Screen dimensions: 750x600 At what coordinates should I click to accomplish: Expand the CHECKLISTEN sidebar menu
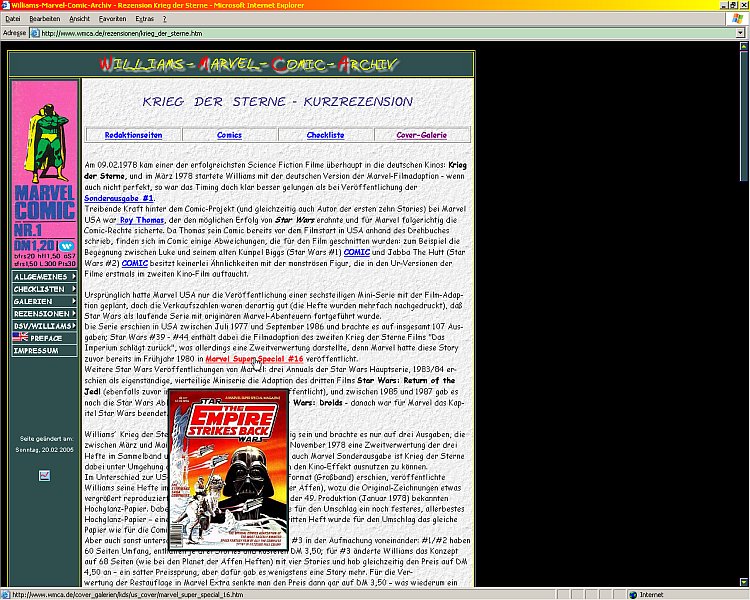(44, 289)
